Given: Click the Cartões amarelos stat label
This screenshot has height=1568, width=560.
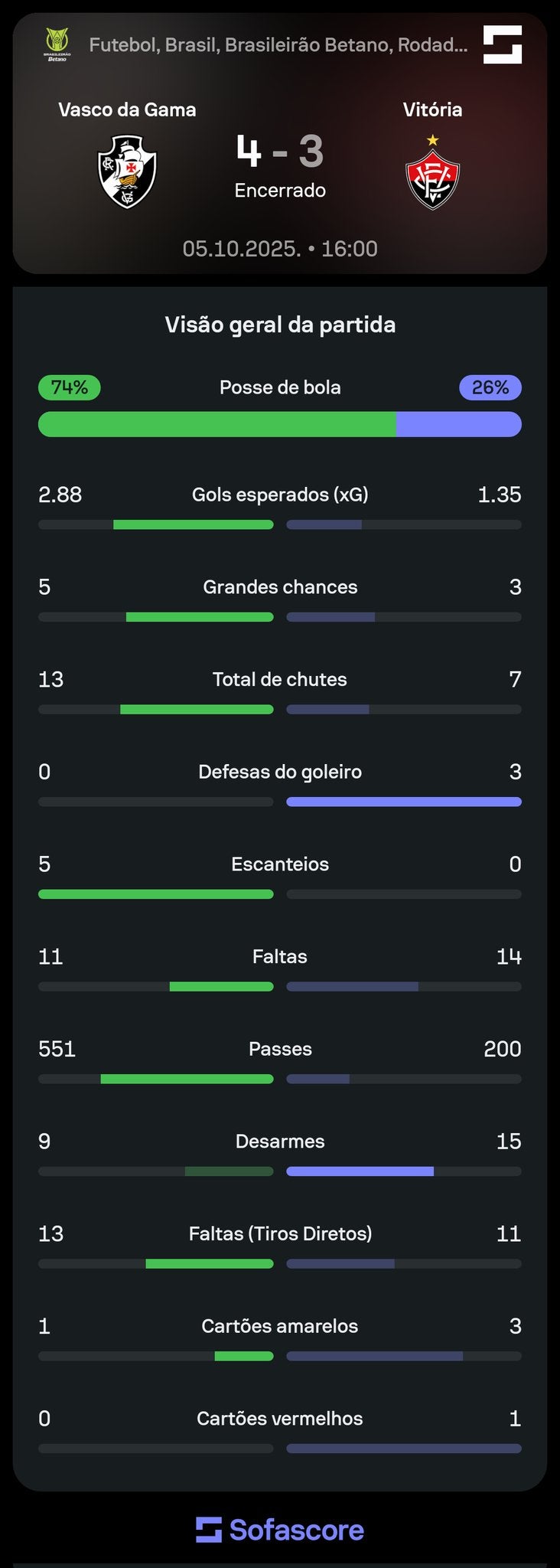Looking at the screenshot, I should pos(280,1326).
